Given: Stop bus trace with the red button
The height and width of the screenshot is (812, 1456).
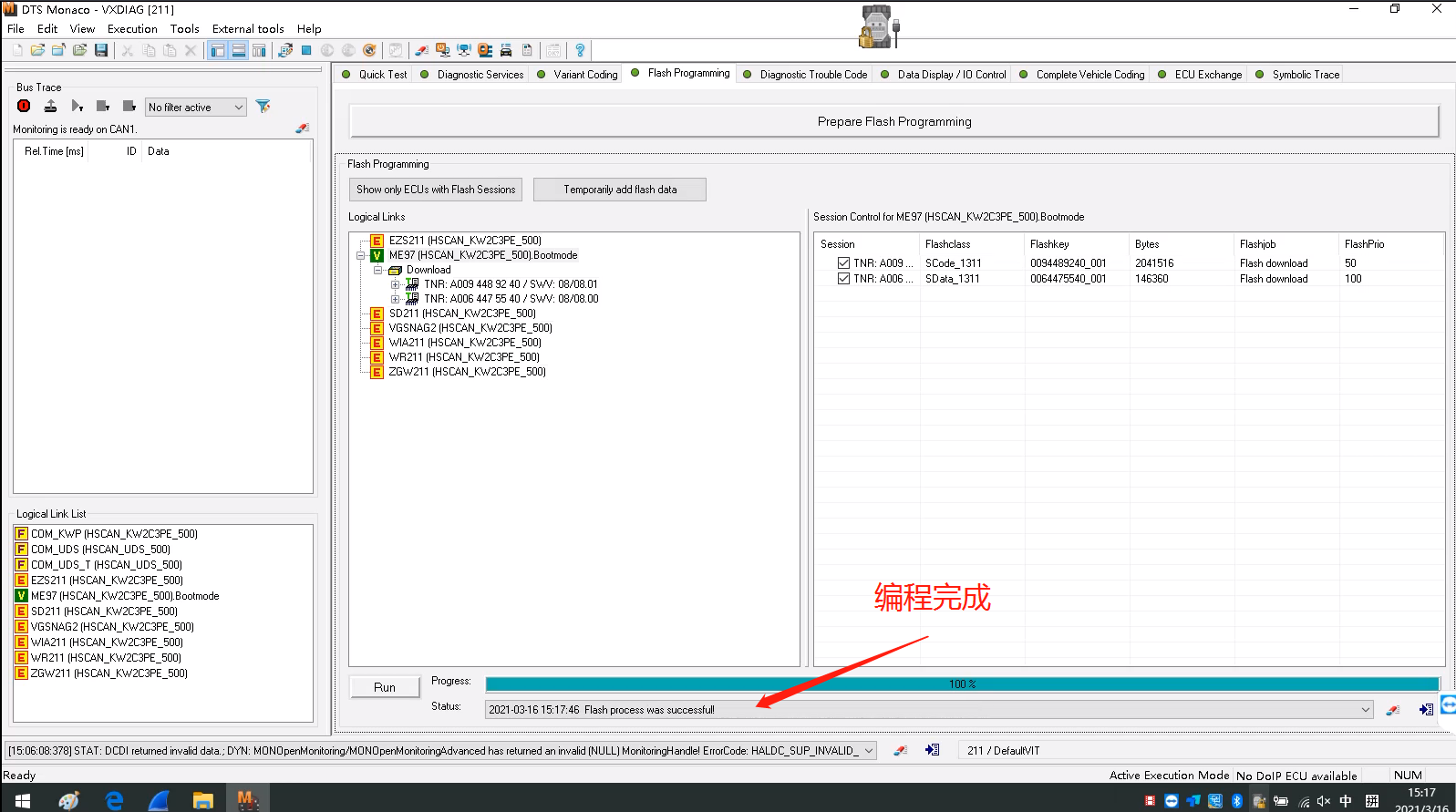Looking at the screenshot, I should pos(24,107).
